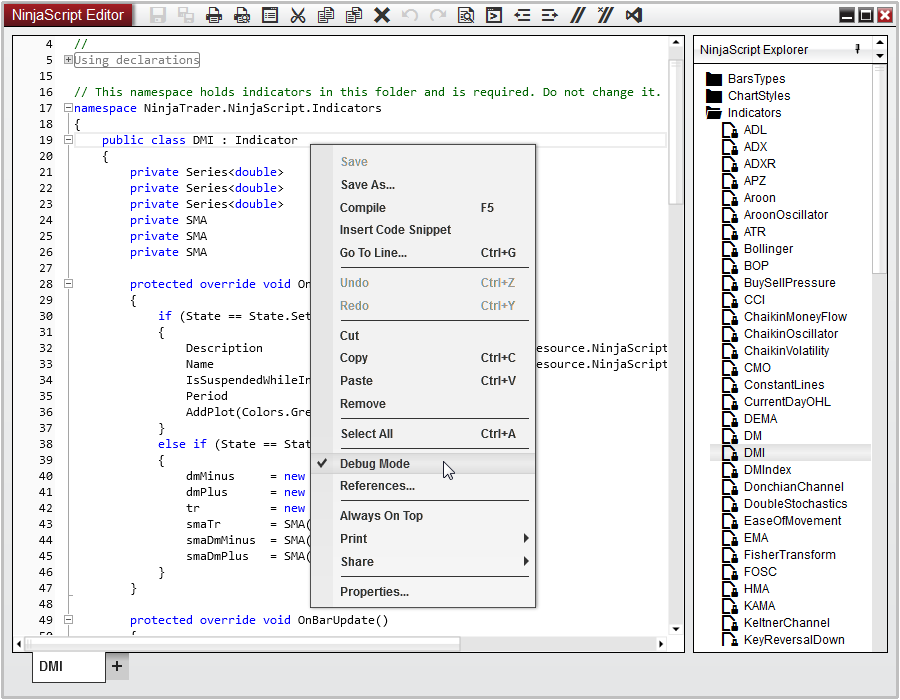Screen dimensions: 900x700
Task: Expand the Using declarations code region
Action: (x=67, y=59)
